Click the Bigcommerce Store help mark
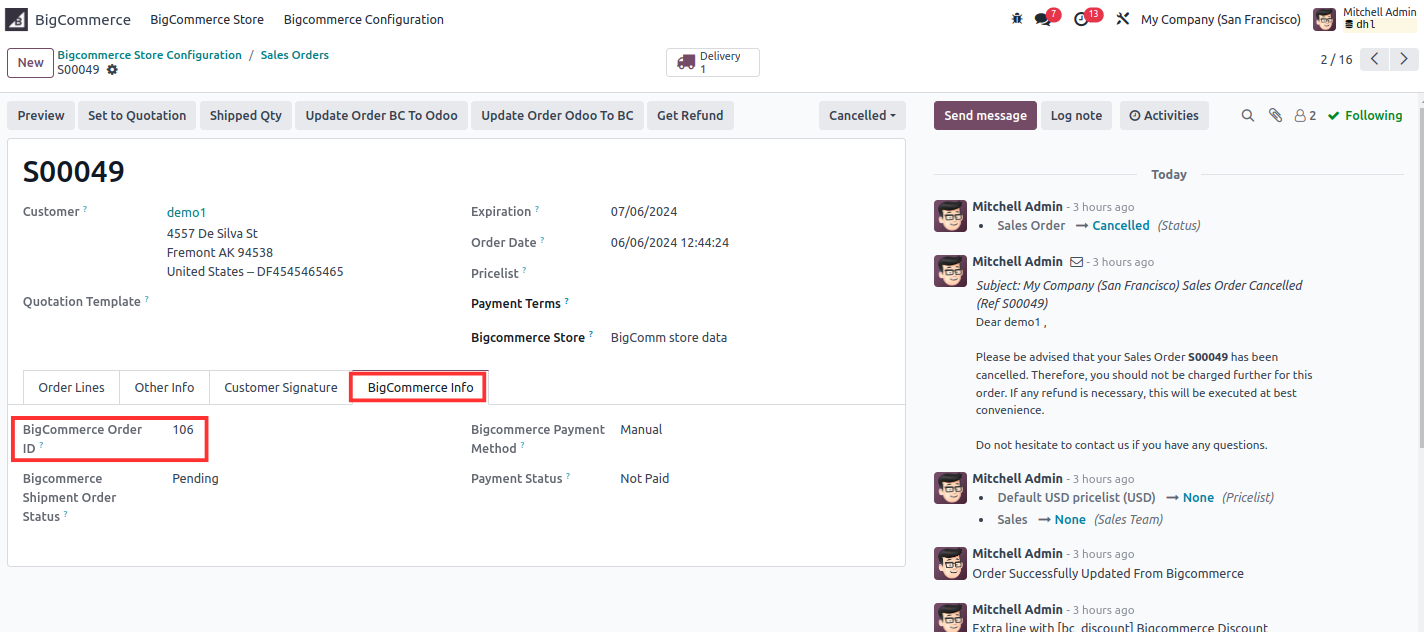 [591, 334]
